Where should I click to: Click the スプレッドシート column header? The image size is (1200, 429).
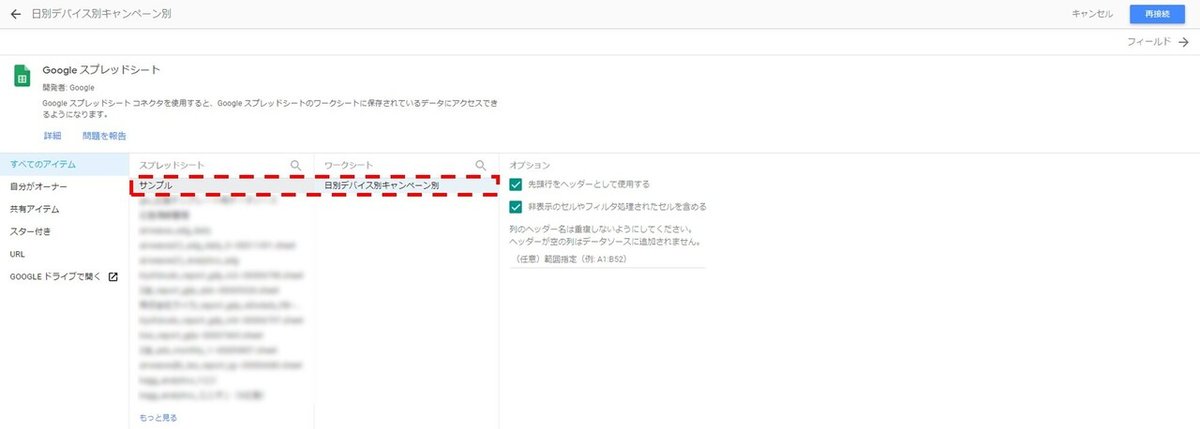(x=172, y=164)
